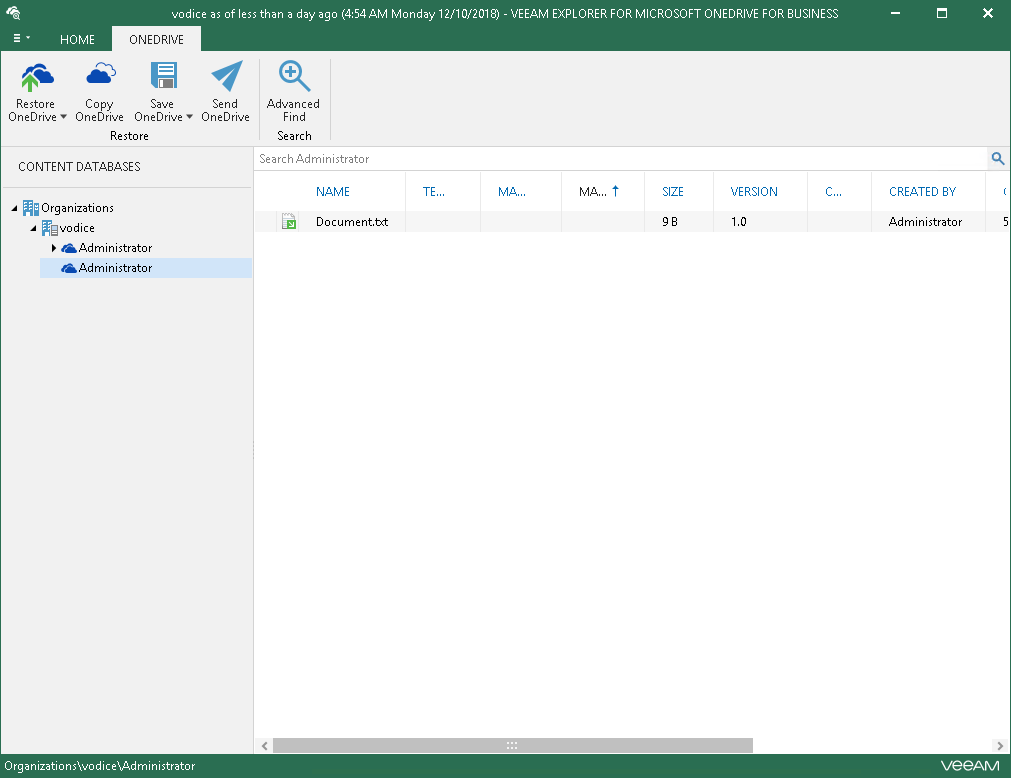The image size is (1011, 778).
Task: Click Administrator in Created By cell
Action: [925, 222]
